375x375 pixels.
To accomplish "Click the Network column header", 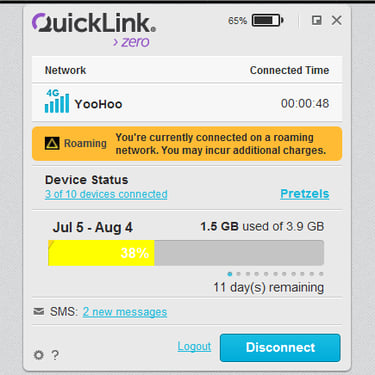I will (65, 70).
